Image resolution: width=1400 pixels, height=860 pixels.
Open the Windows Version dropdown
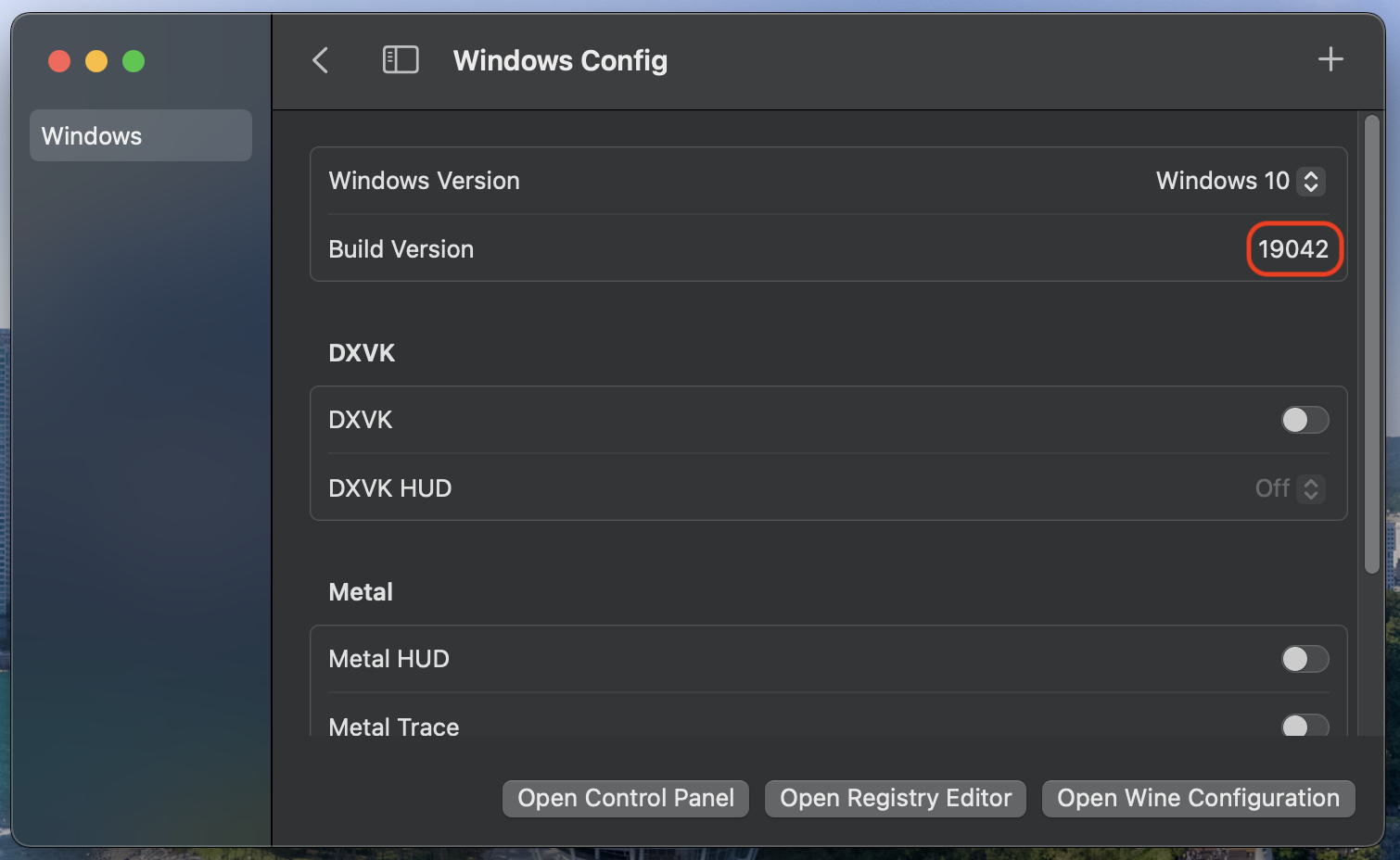point(1240,181)
